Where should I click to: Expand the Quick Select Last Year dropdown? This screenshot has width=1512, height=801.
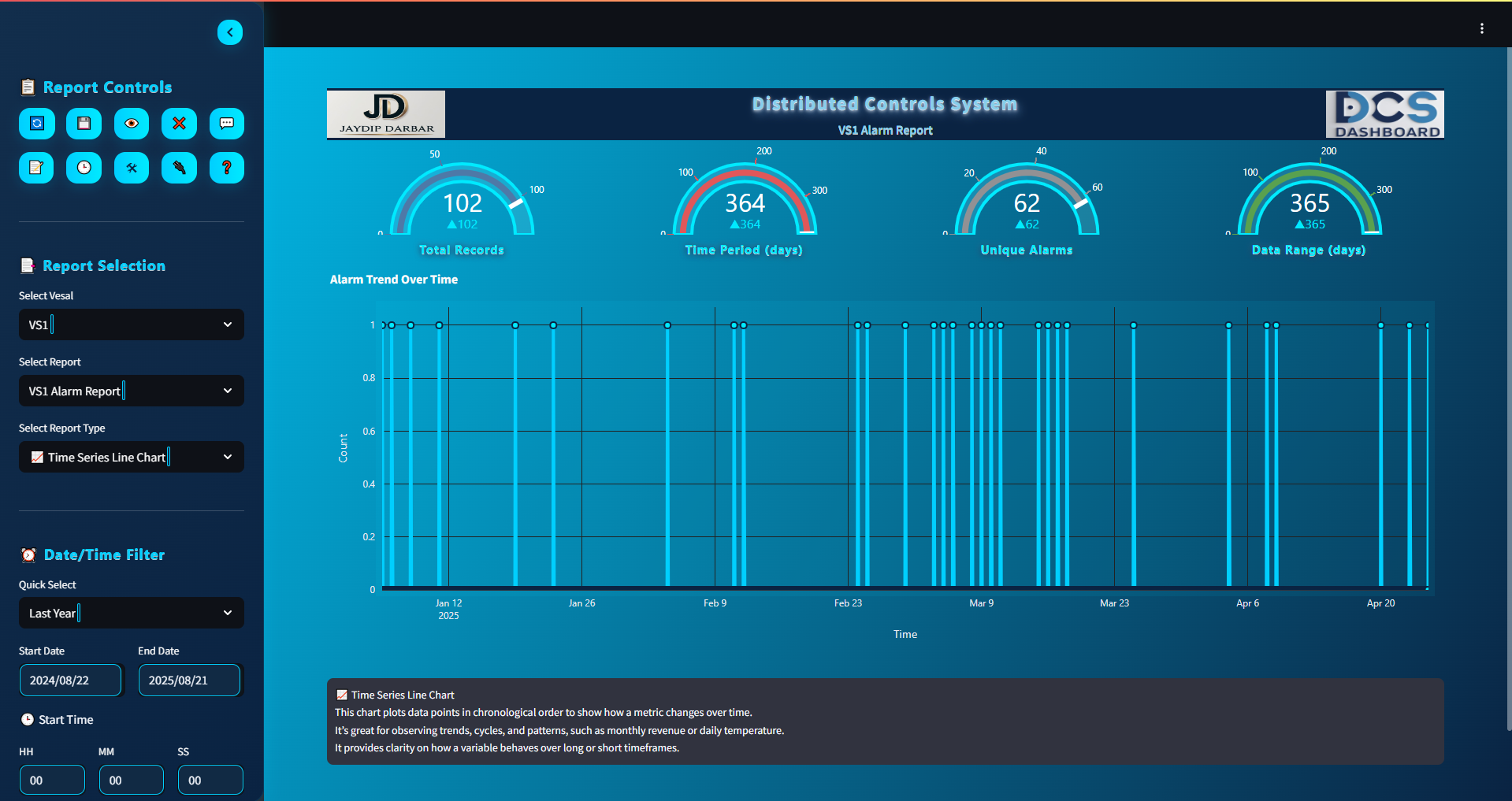[x=131, y=613]
